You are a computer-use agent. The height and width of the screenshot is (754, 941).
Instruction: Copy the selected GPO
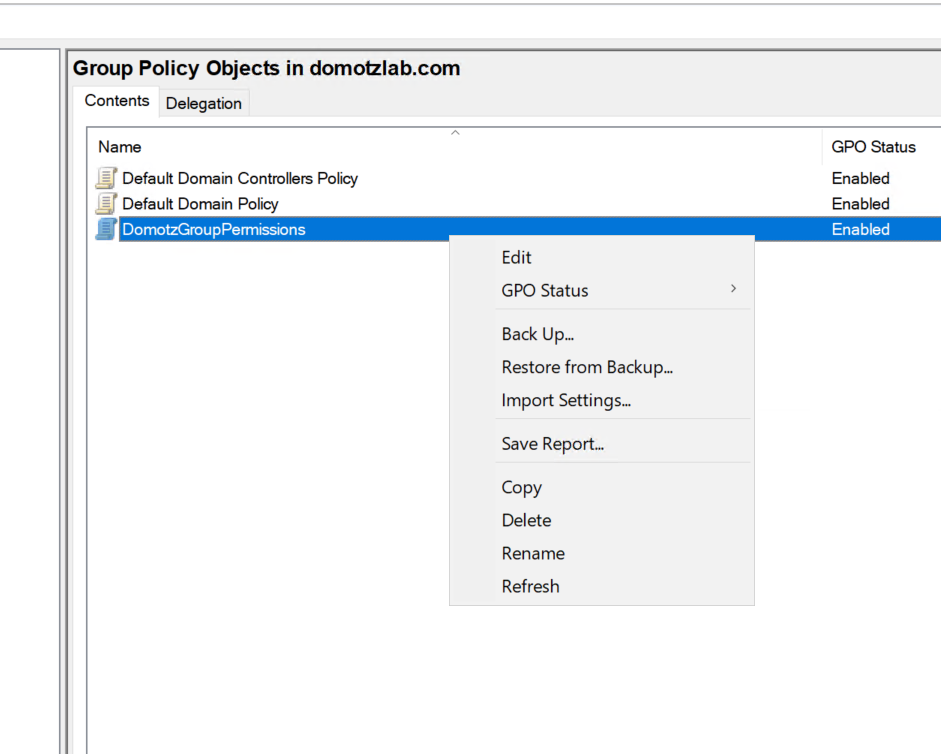click(521, 487)
